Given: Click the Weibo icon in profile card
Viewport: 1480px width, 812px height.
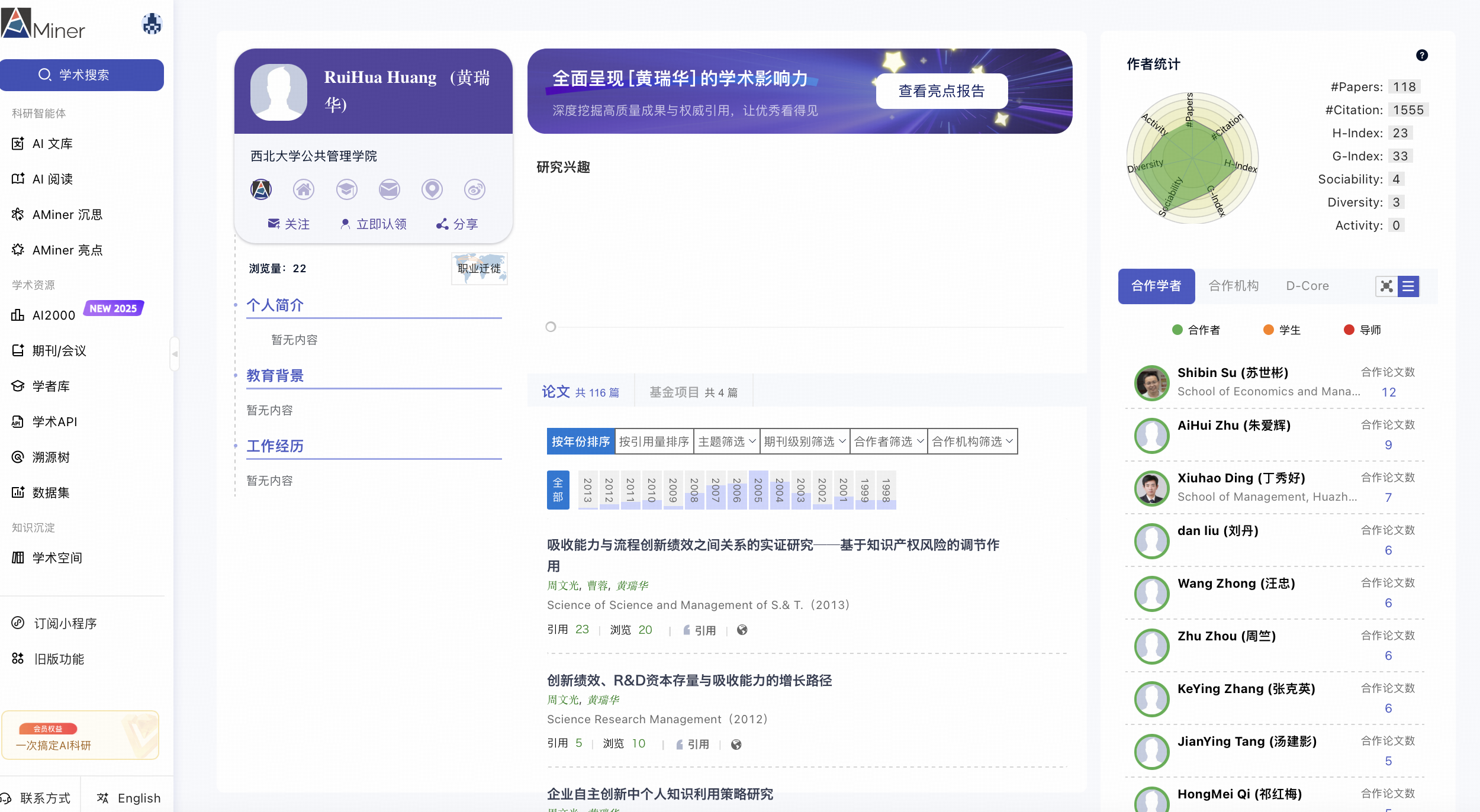Looking at the screenshot, I should (x=474, y=189).
